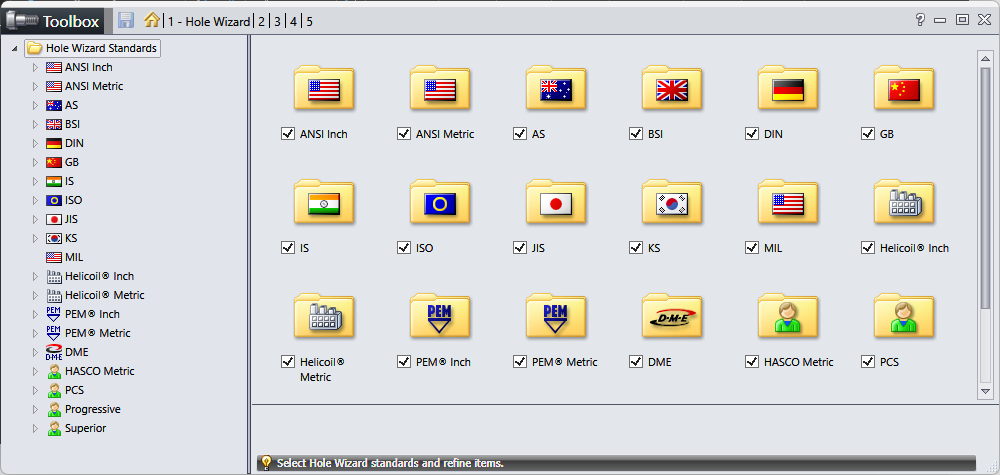Click the lightbulb tip icon in status bar
1000x475 pixels.
click(267, 462)
